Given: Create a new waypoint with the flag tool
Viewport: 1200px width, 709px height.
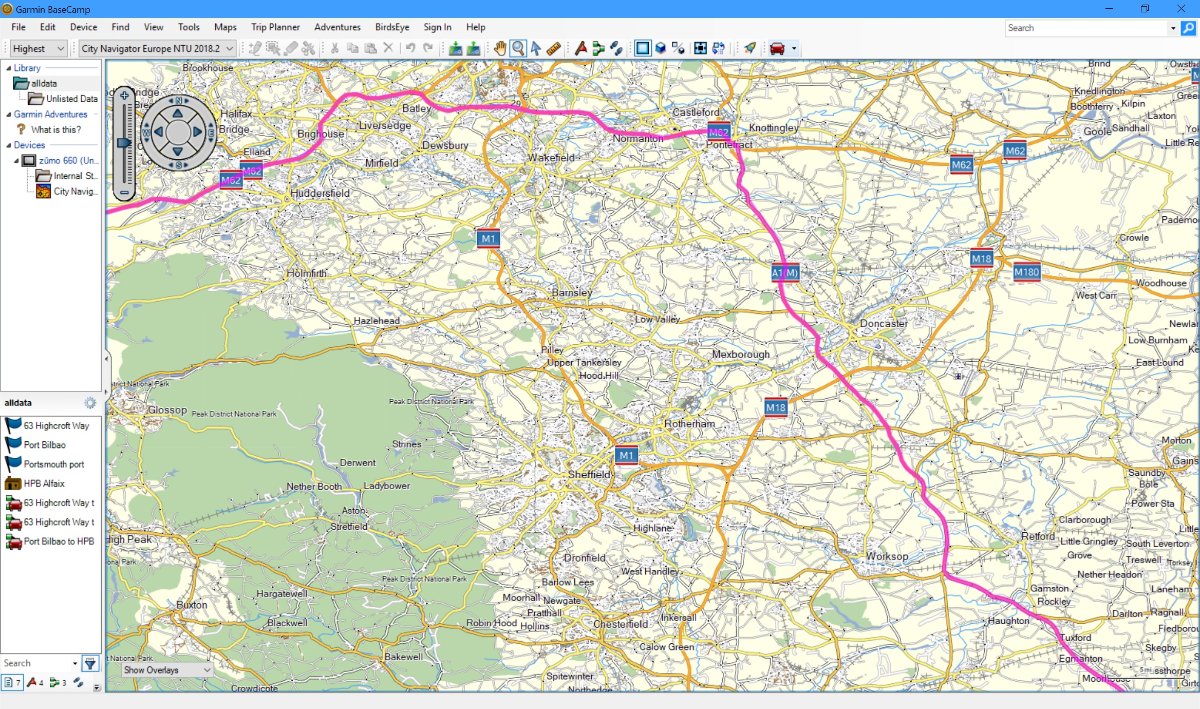Looking at the screenshot, I should (x=581, y=48).
